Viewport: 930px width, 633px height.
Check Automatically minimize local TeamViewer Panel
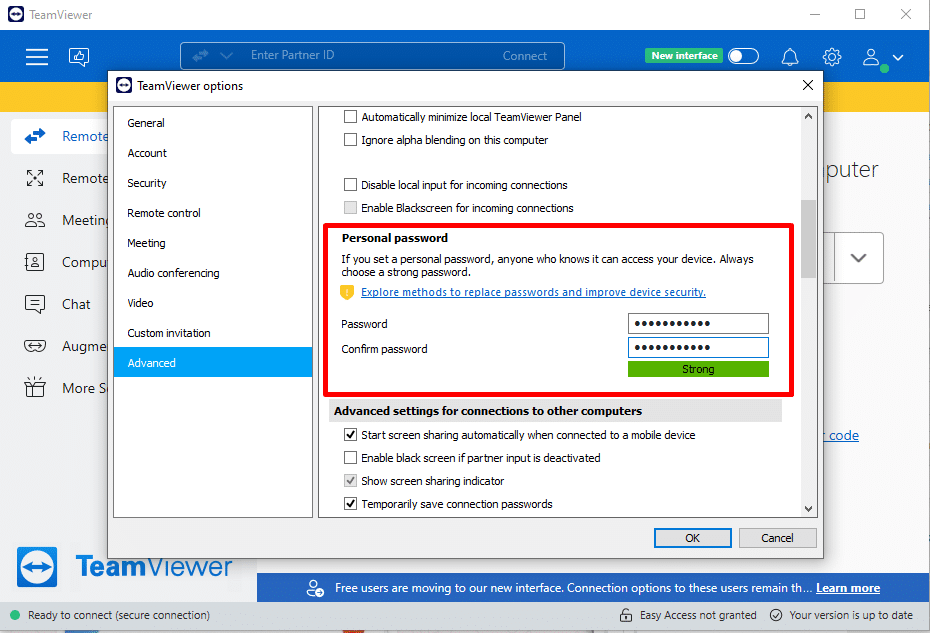[351, 117]
